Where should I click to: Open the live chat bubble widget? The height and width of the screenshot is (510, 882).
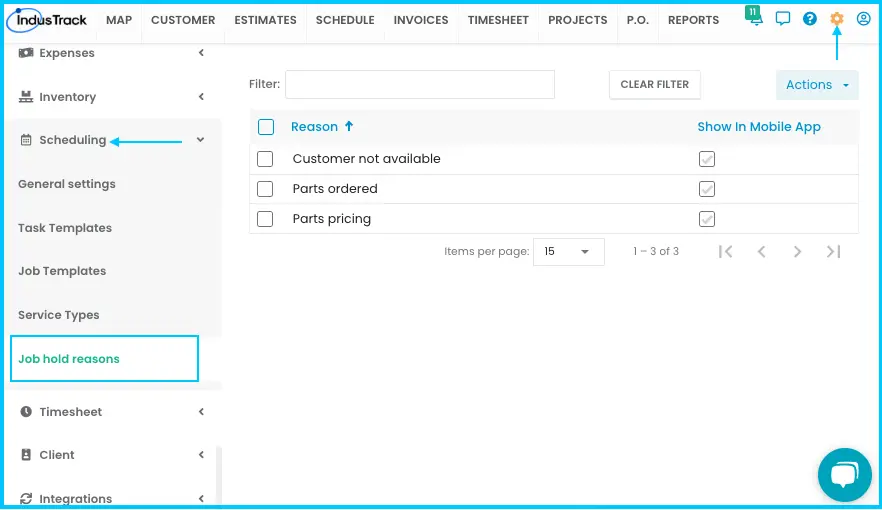(x=845, y=475)
